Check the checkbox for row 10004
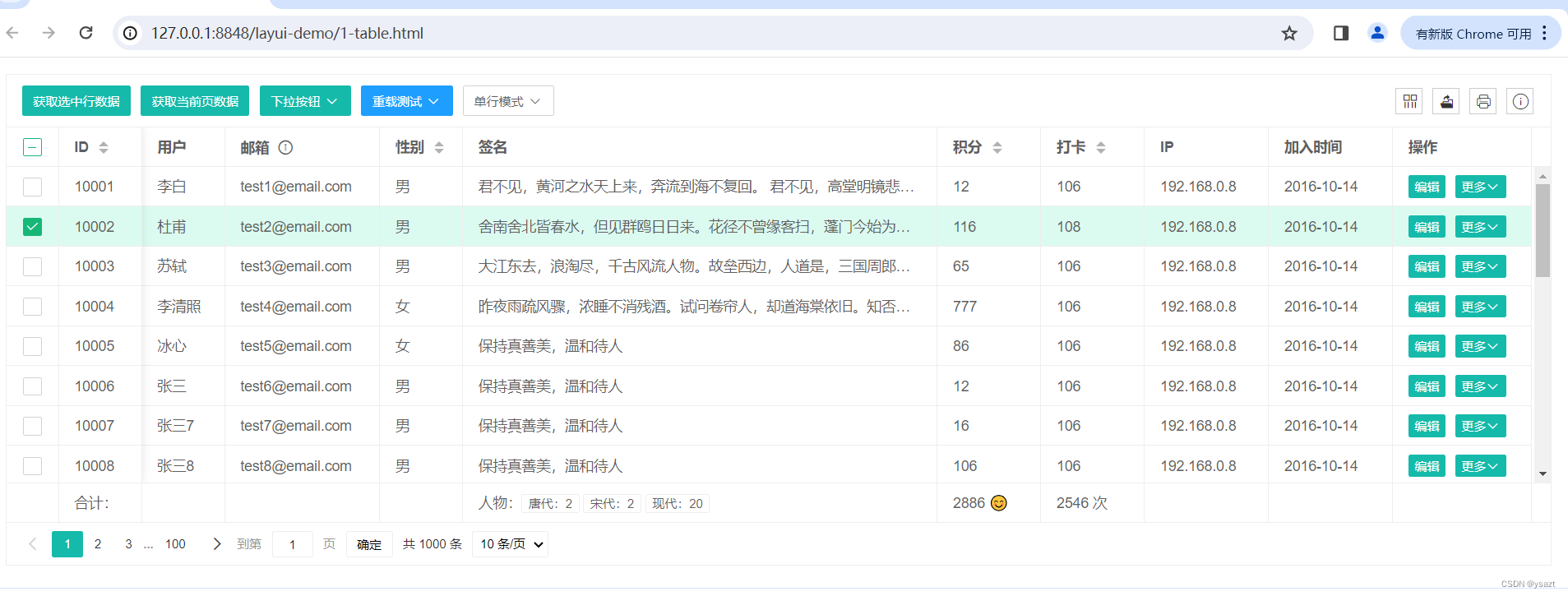 (32, 307)
